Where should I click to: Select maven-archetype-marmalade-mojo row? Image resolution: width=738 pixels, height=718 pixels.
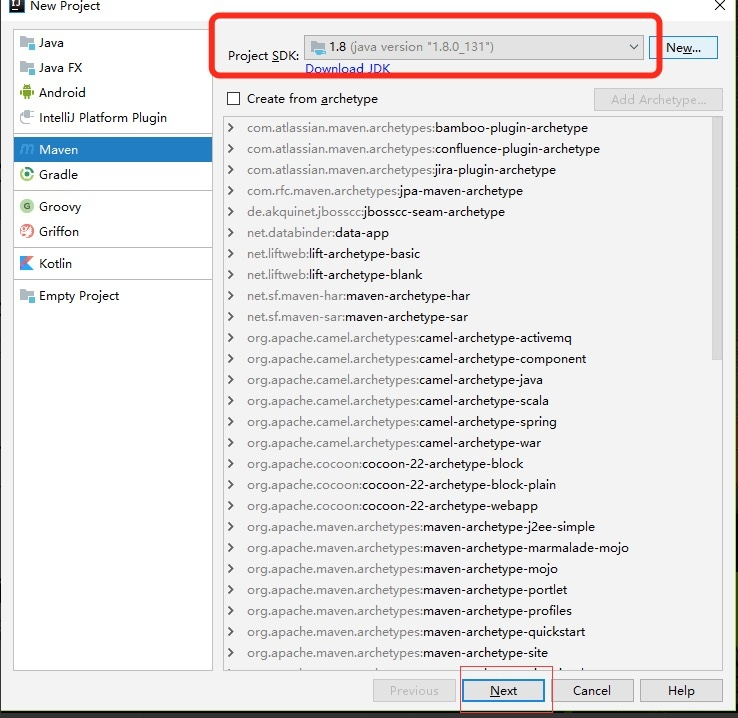467,548
